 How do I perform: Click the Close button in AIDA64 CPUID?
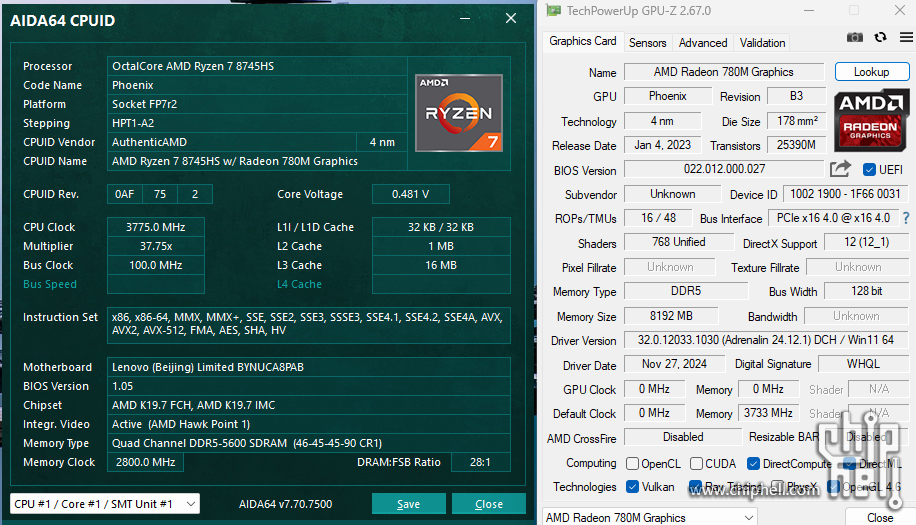pyautogui.click(x=489, y=503)
